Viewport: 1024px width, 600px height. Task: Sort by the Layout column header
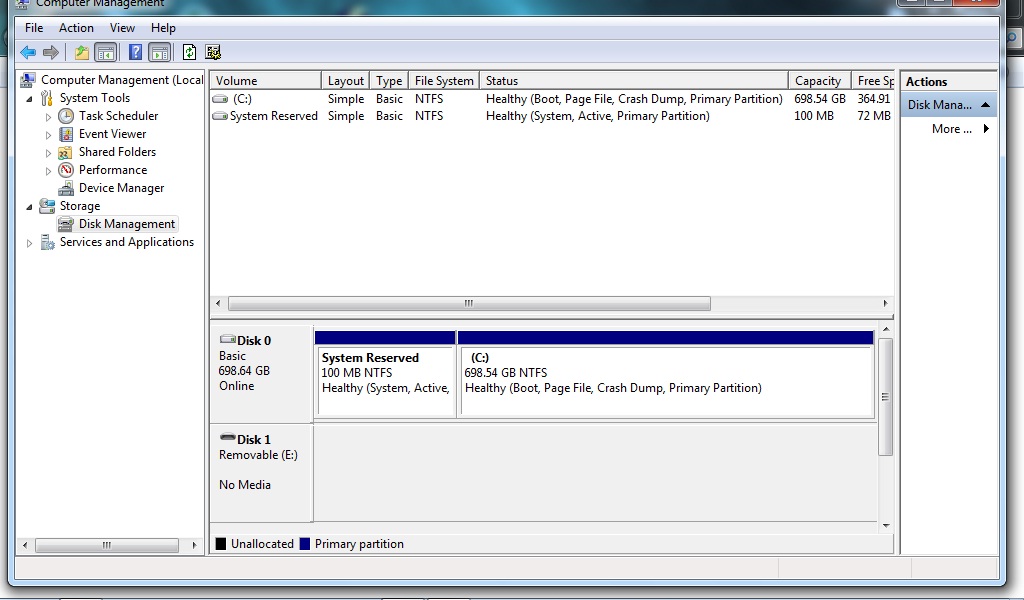pos(345,80)
